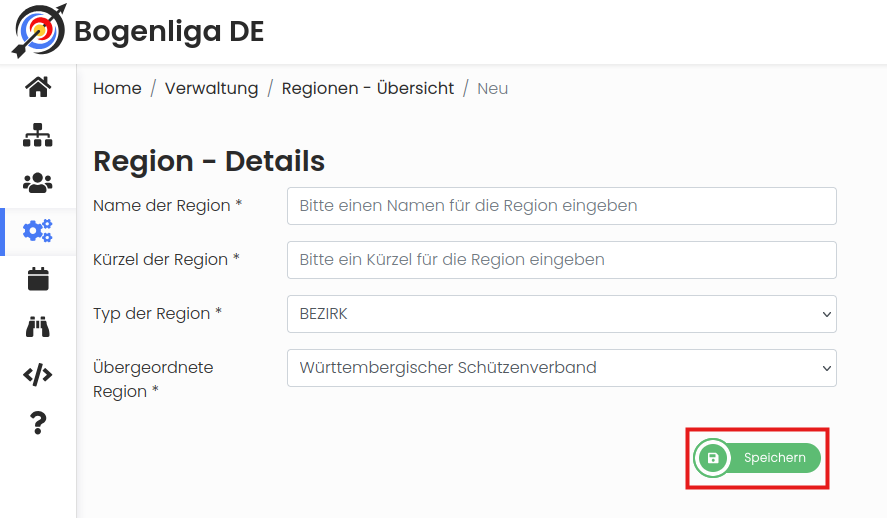Open the calendar sidebar icon
This screenshot has width=887, height=518.
[x=38, y=279]
